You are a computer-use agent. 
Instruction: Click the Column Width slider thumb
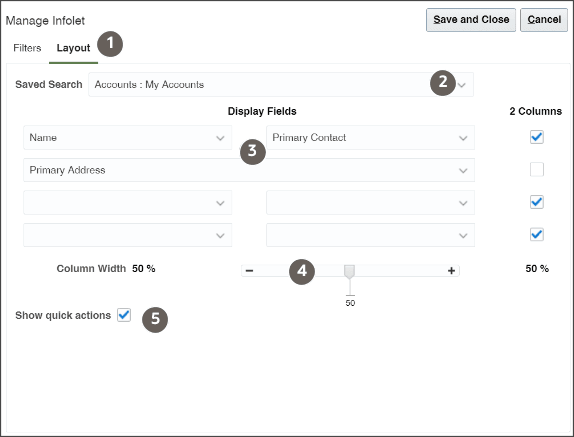coord(350,272)
